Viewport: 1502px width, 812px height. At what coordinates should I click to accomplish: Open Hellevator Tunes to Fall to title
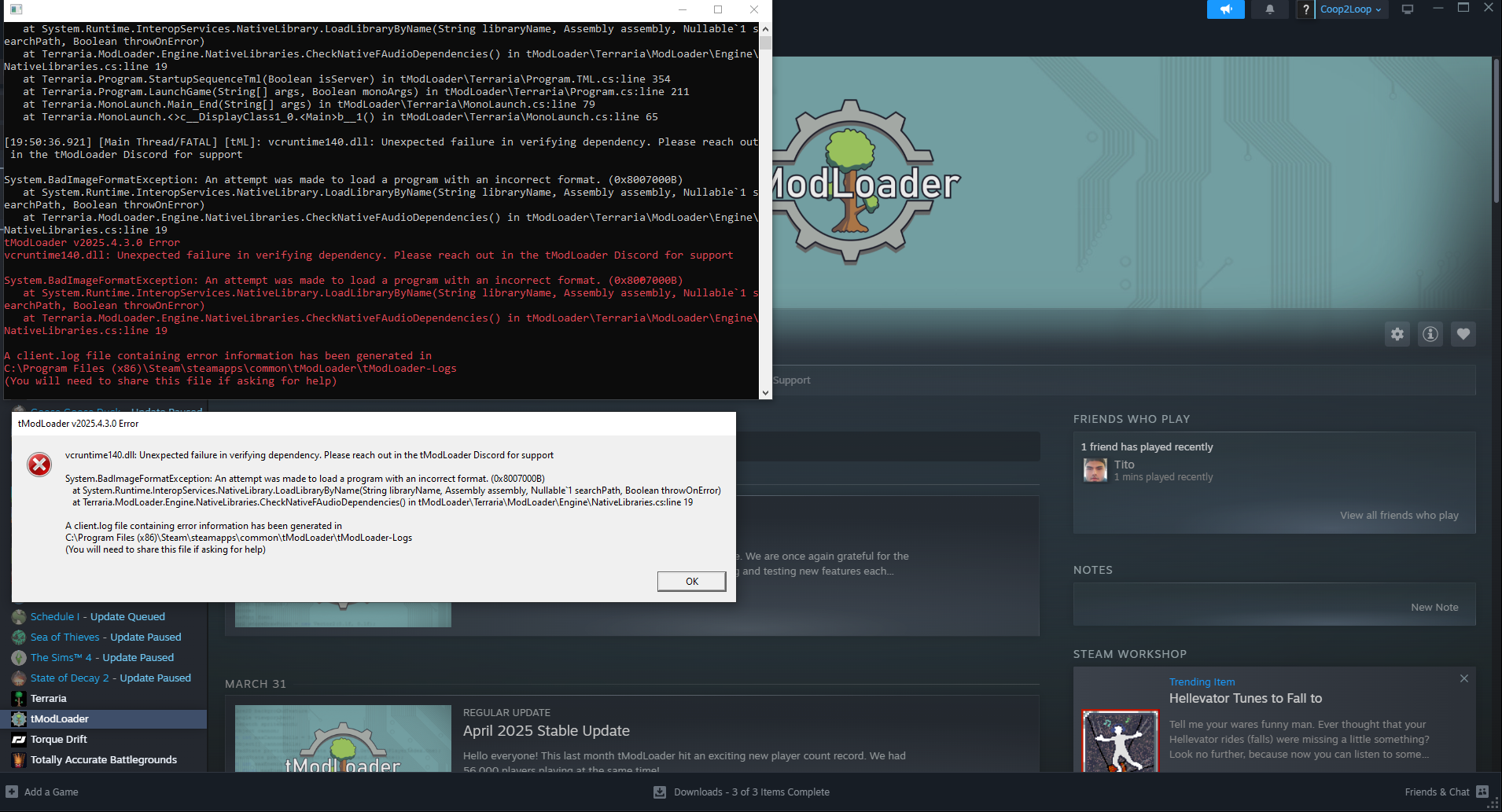pyautogui.click(x=1246, y=699)
